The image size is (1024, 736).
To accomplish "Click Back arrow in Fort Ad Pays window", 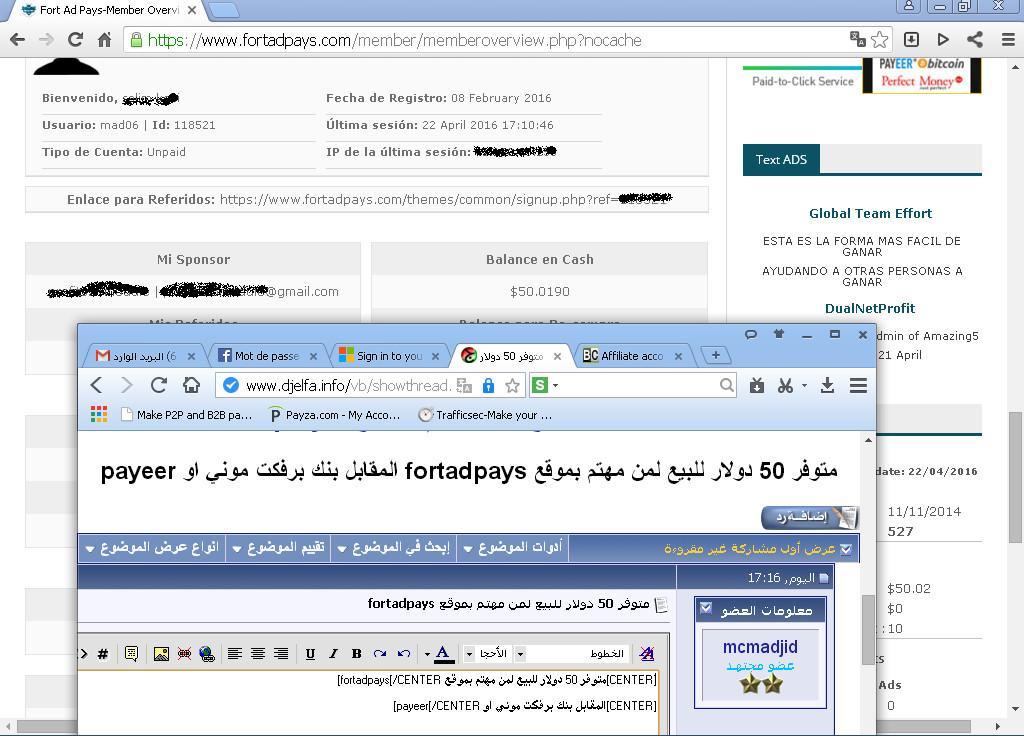I will coord(18,40).
